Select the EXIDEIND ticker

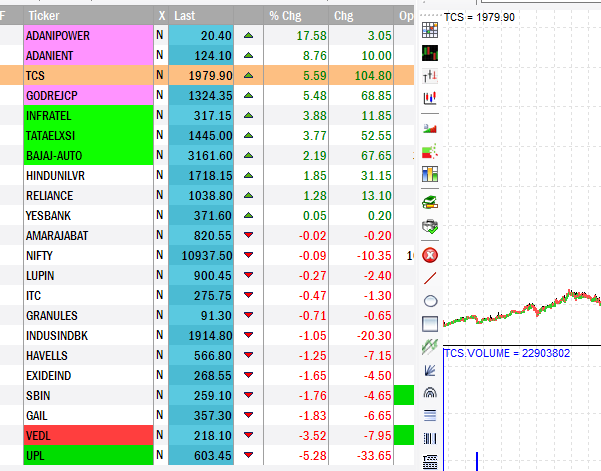click(x=89, y=376)
